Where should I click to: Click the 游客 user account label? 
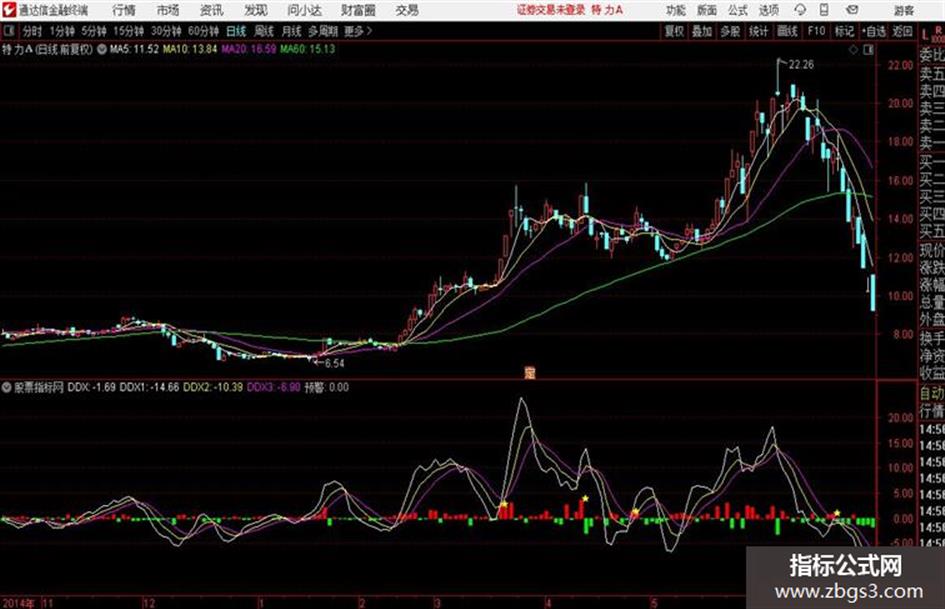(903, 10)
